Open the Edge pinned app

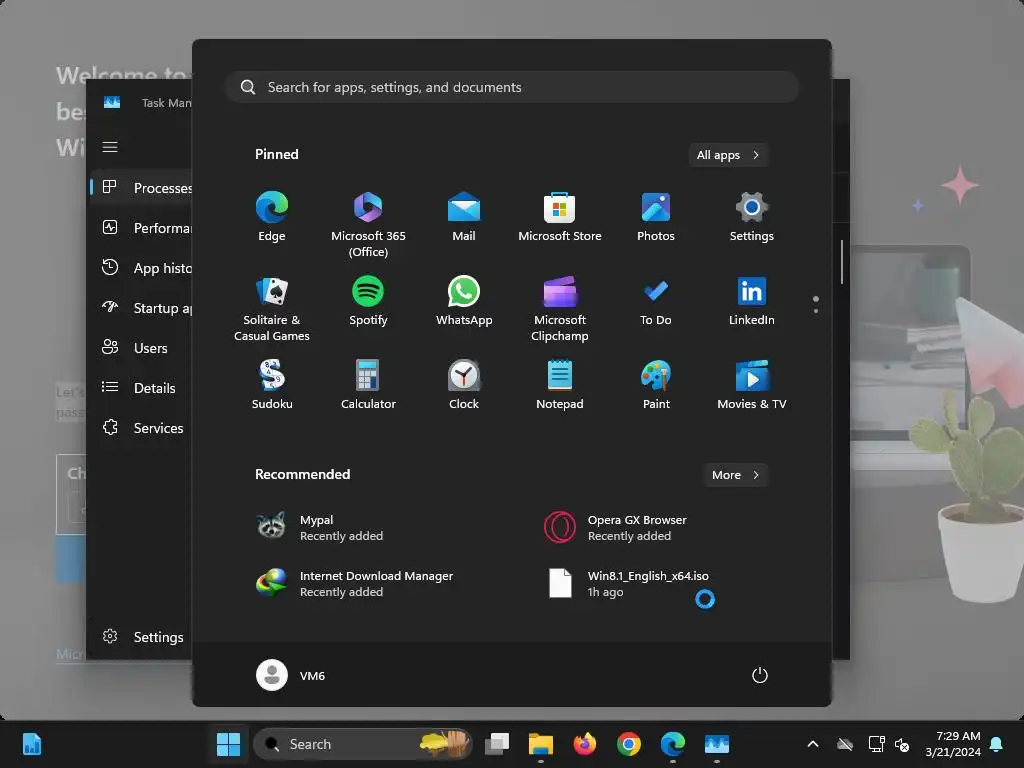272,216
